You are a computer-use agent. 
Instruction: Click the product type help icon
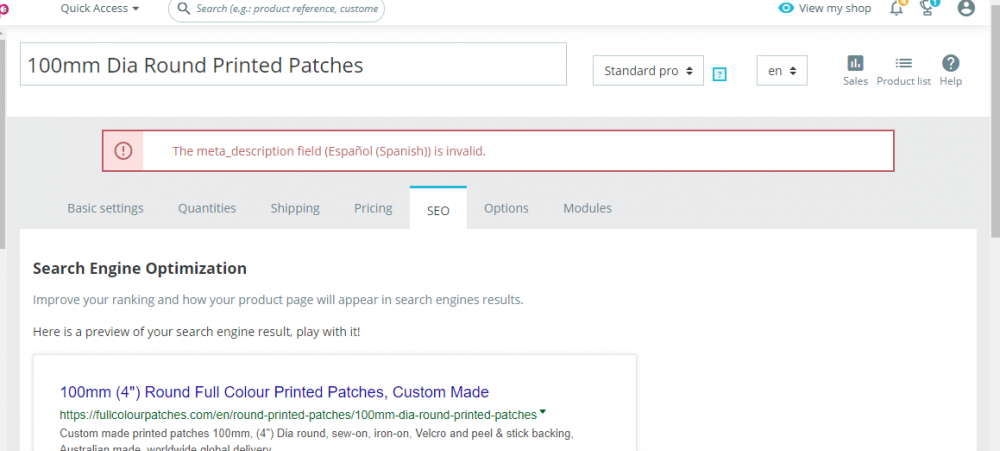[x=719, y=74]
